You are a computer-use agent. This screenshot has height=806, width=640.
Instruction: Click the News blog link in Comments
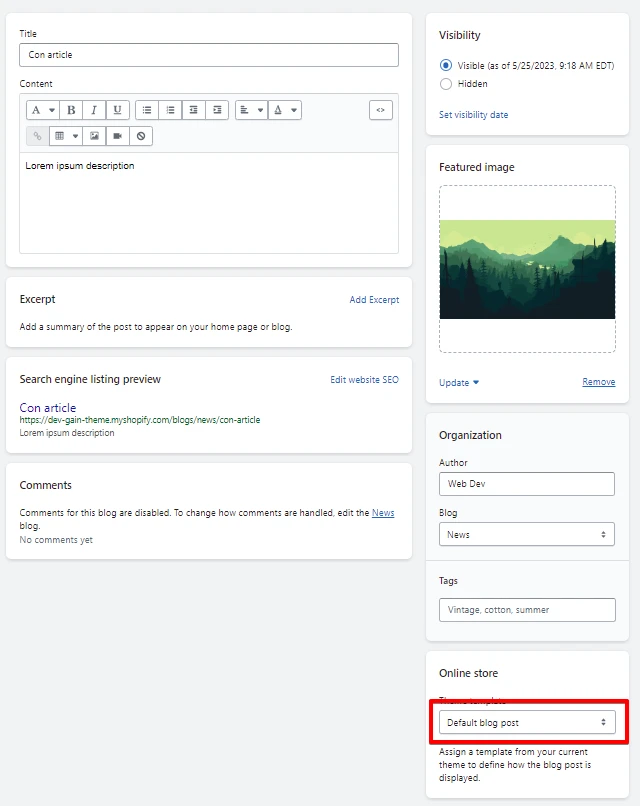point(383,513)
